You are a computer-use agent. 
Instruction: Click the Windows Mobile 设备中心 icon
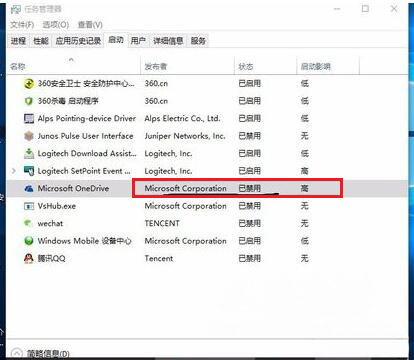[x=29, y=241]
